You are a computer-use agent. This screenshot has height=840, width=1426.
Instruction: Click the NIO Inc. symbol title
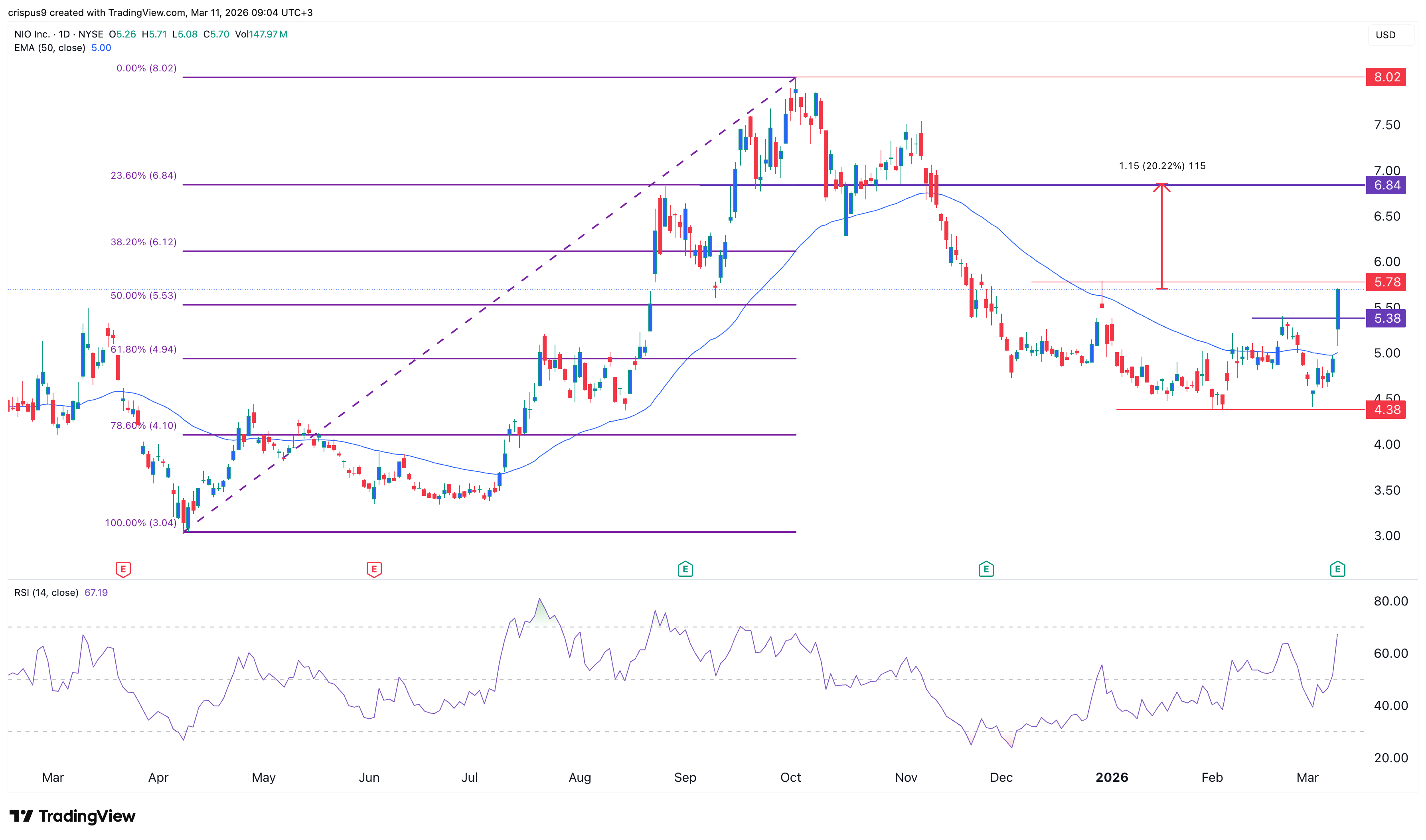point(32,34)
